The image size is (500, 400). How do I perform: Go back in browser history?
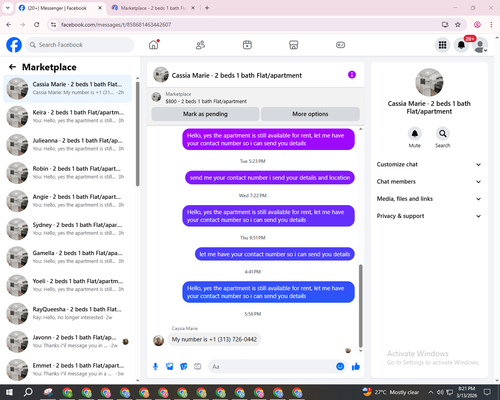pyautogui.click(x=9, y=24)
